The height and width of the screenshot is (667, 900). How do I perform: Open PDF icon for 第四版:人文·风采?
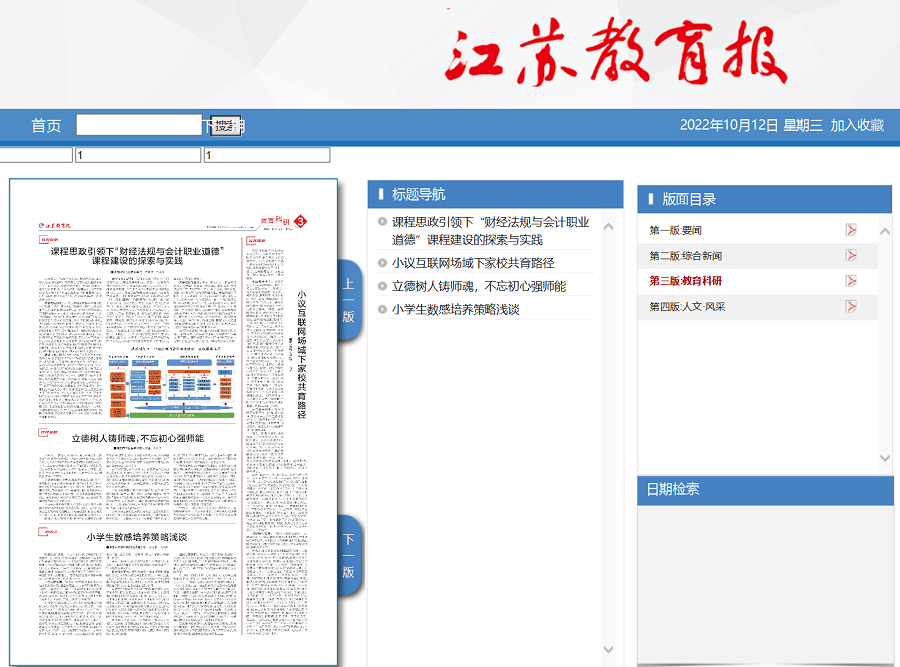[851, 307]
